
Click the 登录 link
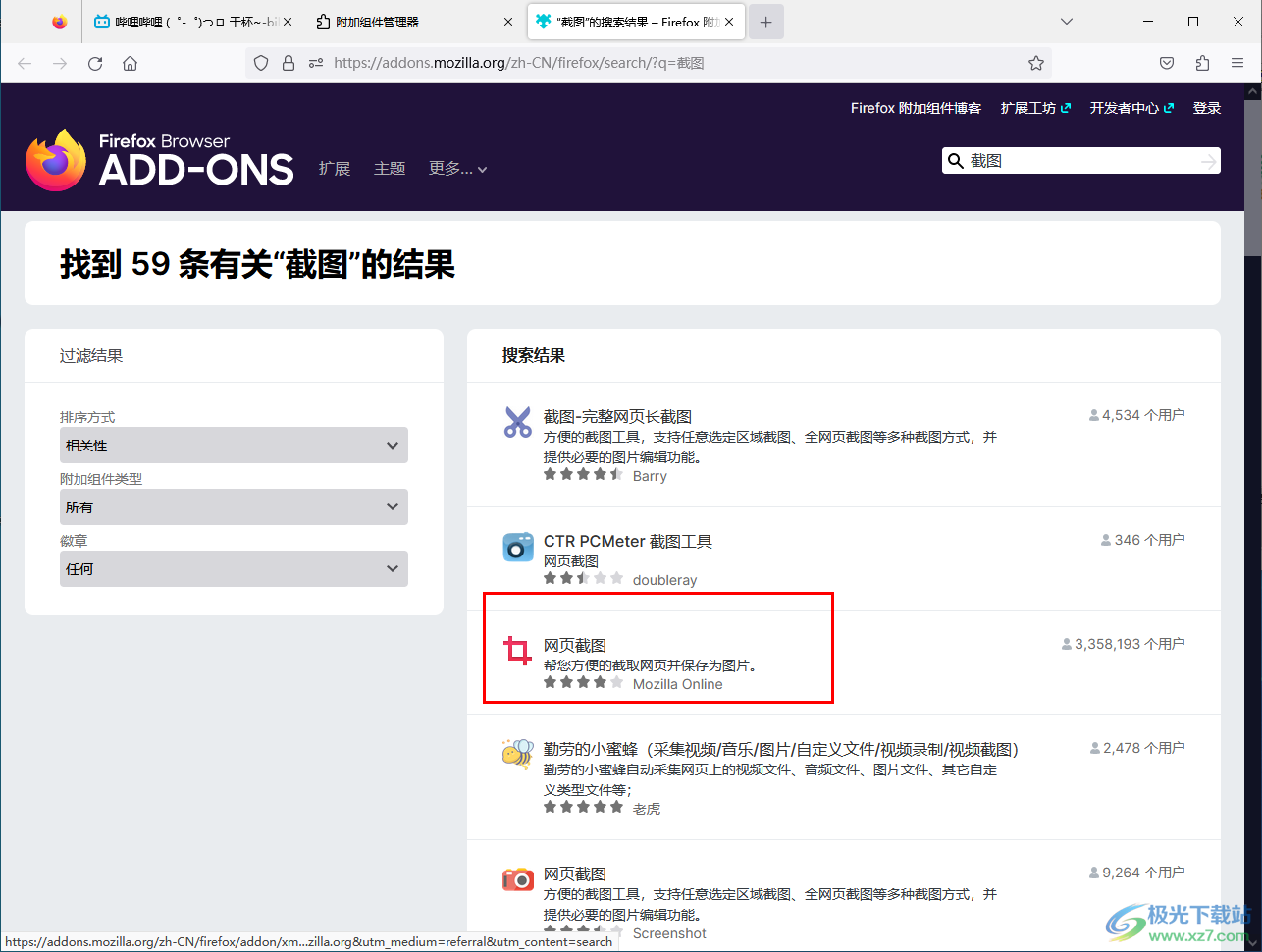point(1207,108)
